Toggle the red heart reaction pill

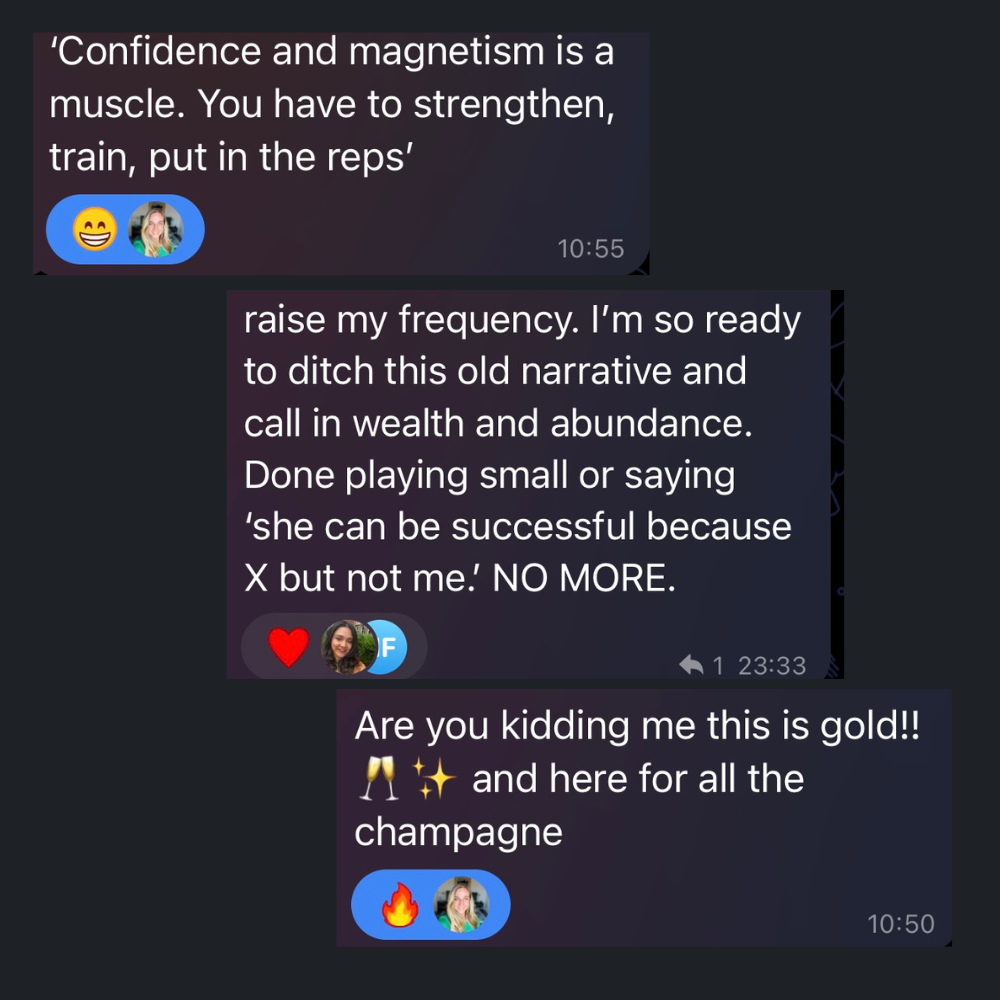pyautogui.click(x=334, y=647)
